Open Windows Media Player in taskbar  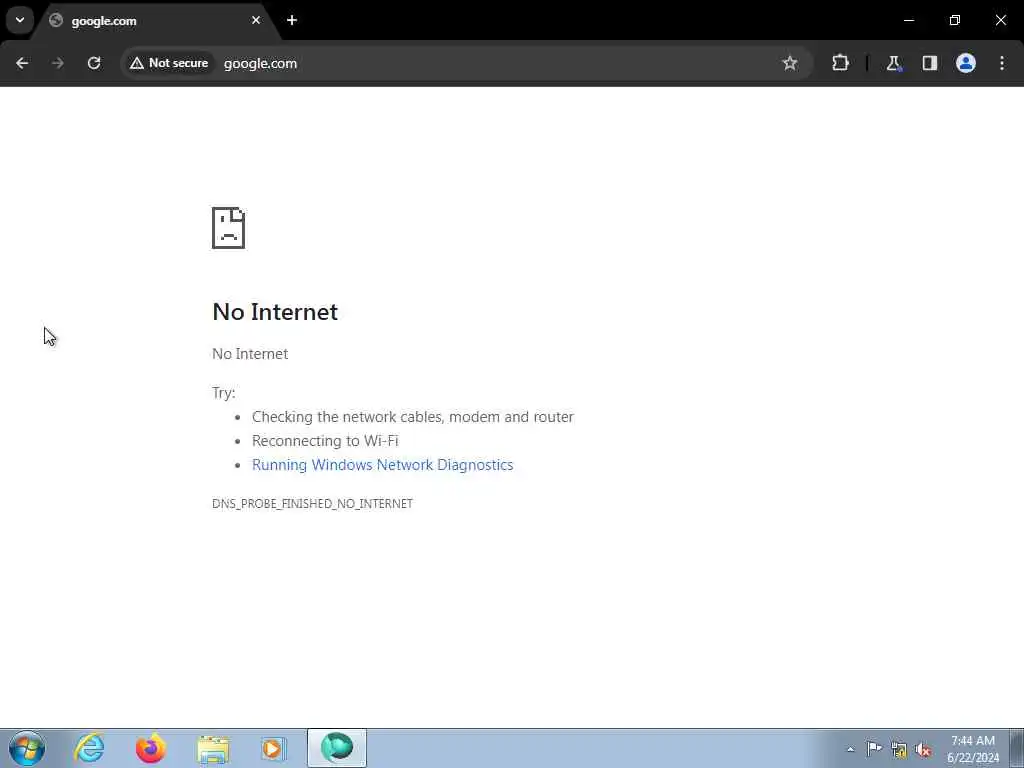coord(274,749)
